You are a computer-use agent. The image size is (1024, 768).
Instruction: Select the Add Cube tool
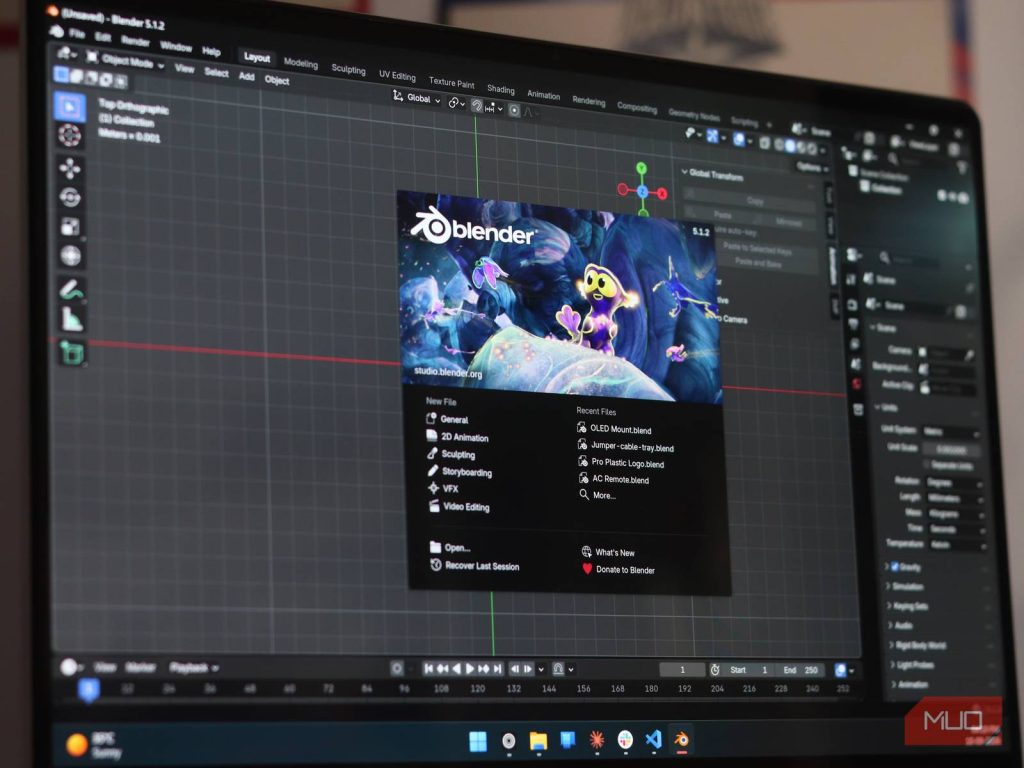click(72, 353)
